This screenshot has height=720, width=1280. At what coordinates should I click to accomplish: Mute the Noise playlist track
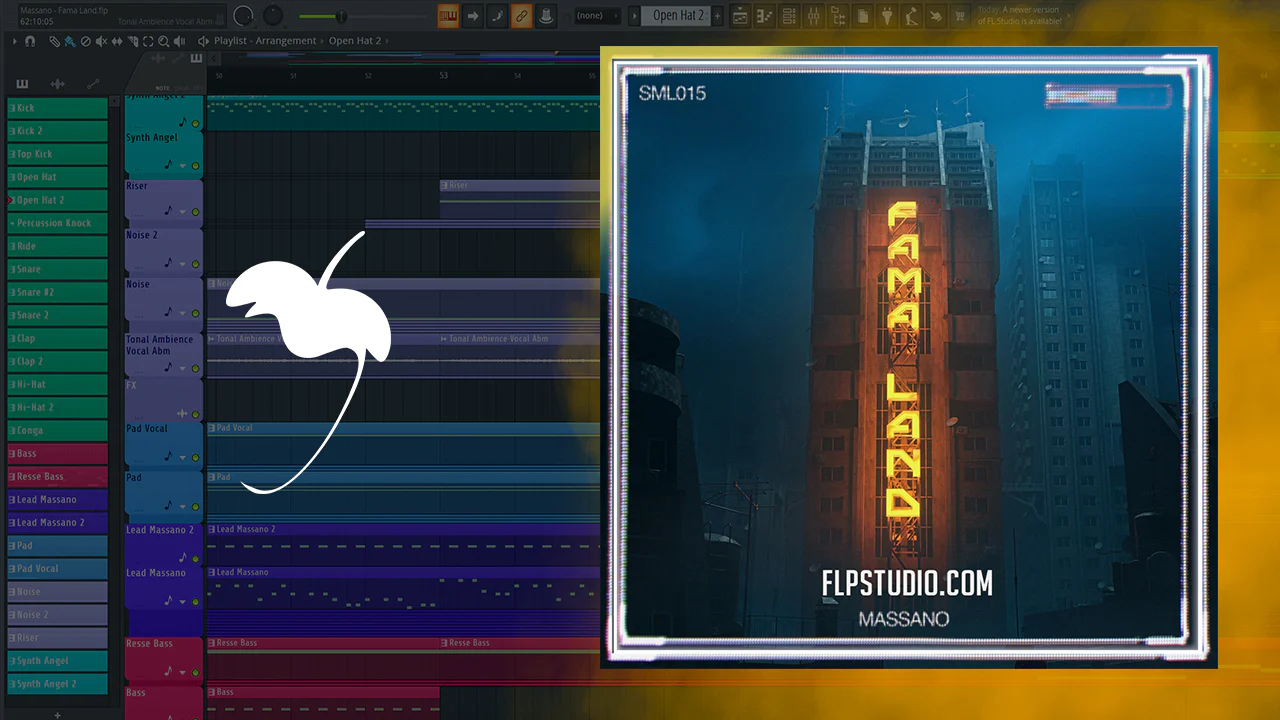[x=195, y=313]
